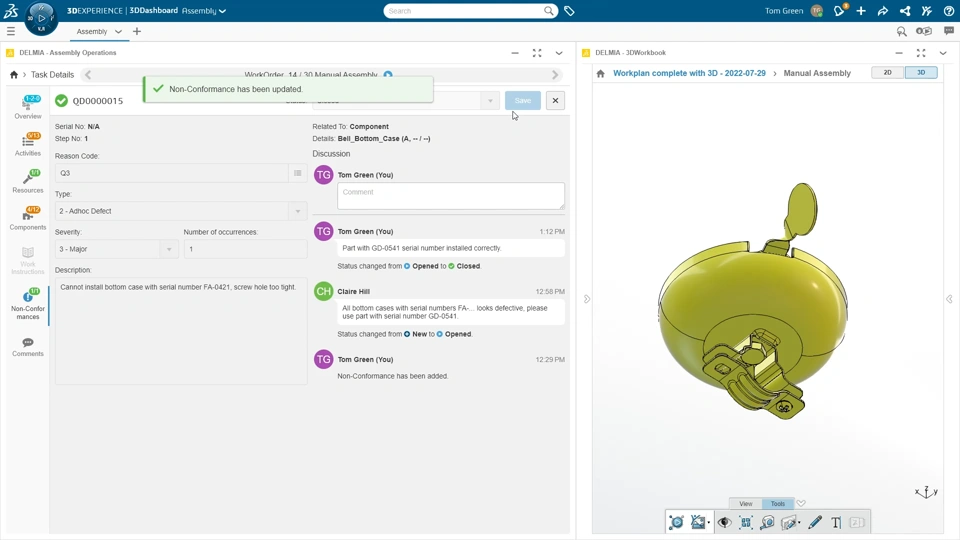
Task: Click the play experience icon
Action: click(x=924, y=31)
